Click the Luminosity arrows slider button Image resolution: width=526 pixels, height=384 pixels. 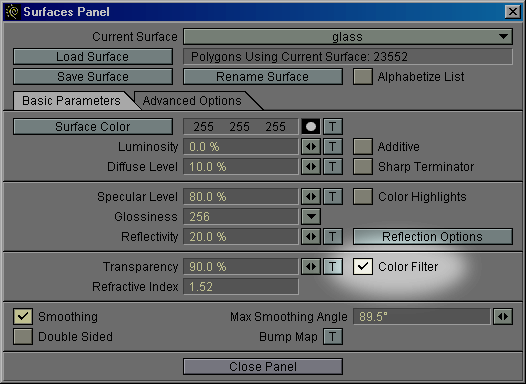pos(311,147)
